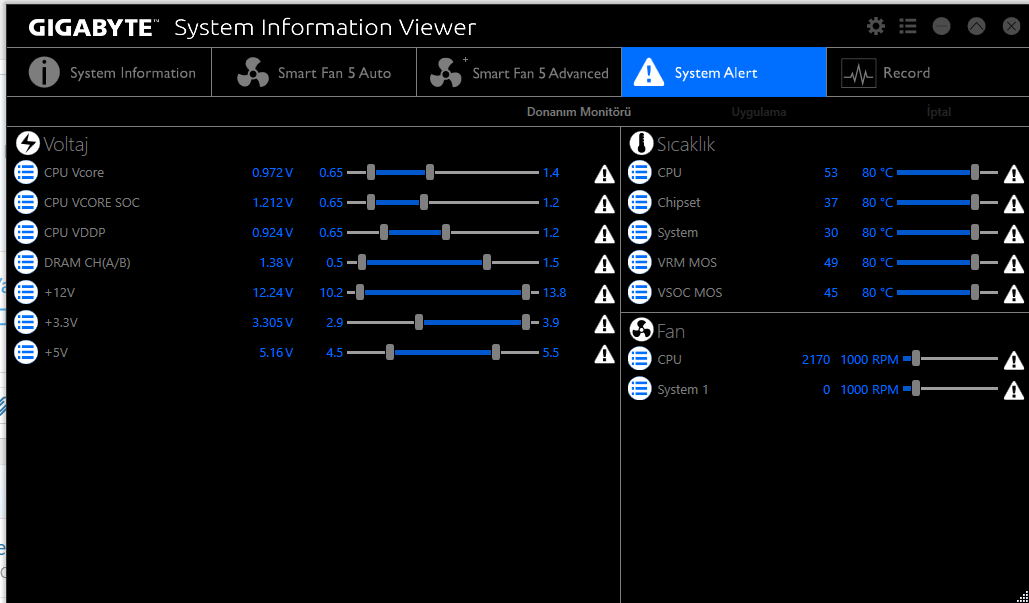
Task: Click the Chipset temperature list icon
Action: (x=640, y=203)
